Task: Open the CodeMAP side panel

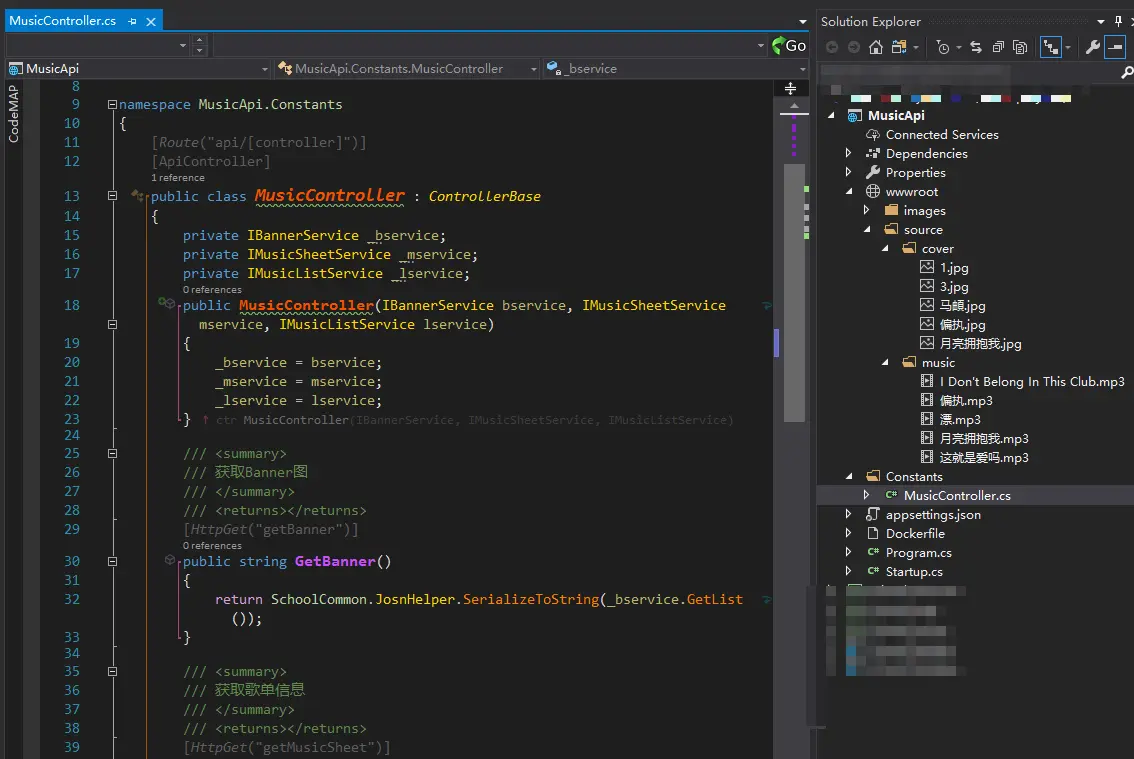Action: (14, 114)
